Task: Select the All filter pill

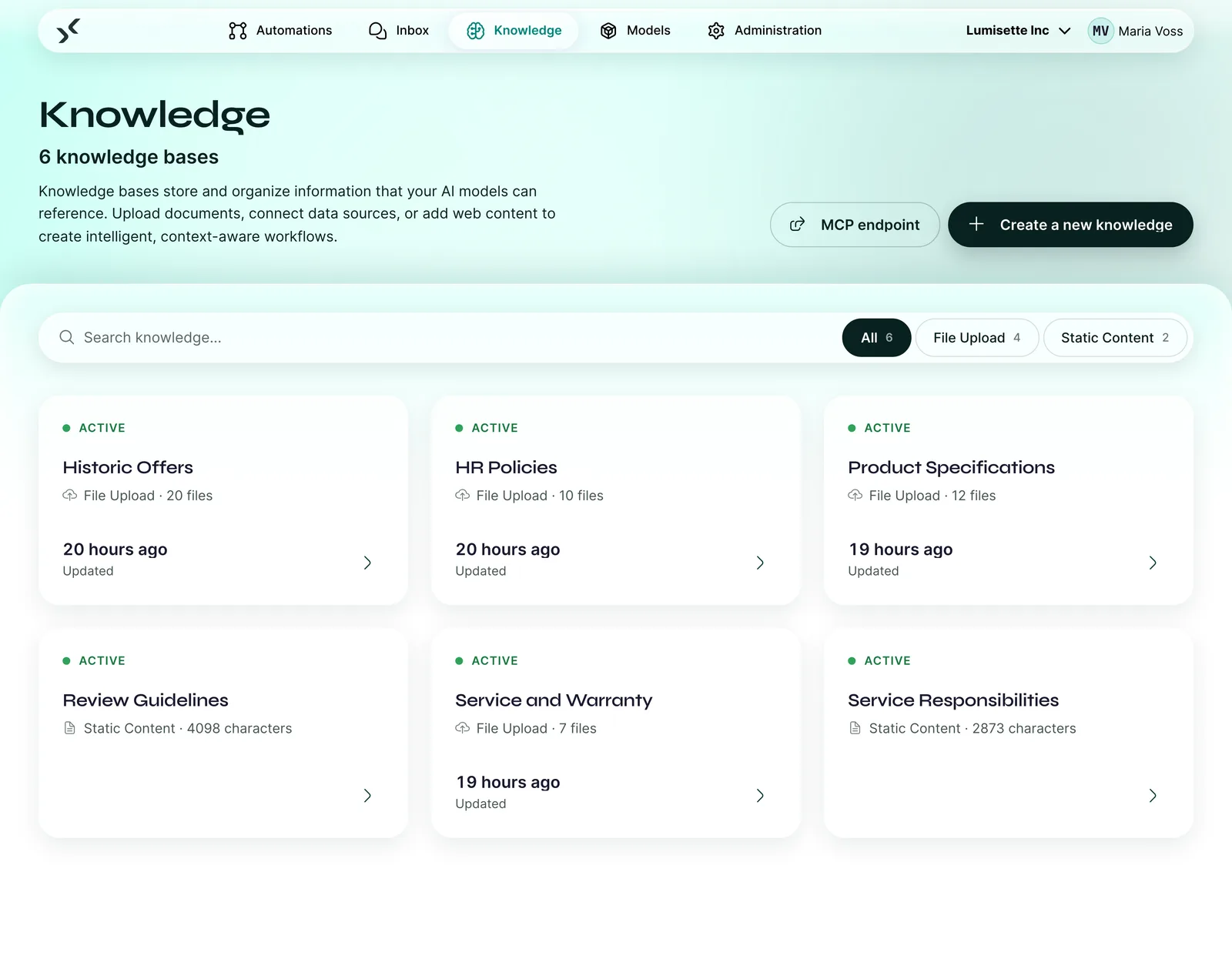Action: pyautogui.click(x=876, y=338)
